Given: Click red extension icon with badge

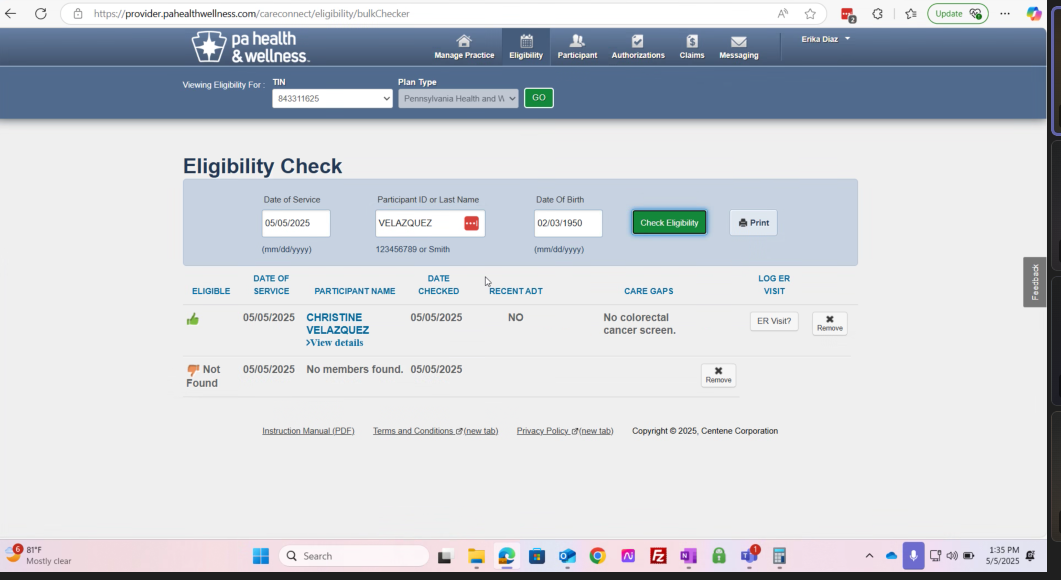Looking at the screenshot, I should [848, 14].
